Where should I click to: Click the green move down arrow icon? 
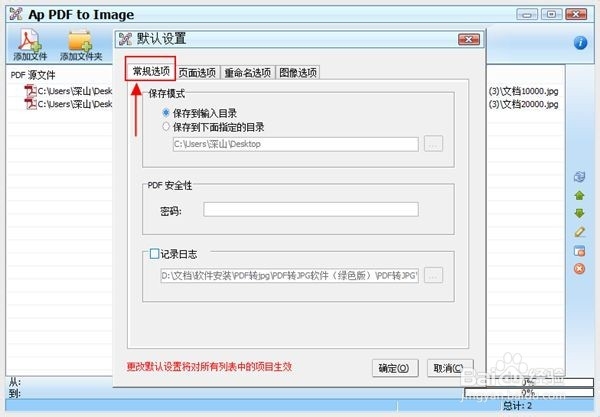point(579,213)
